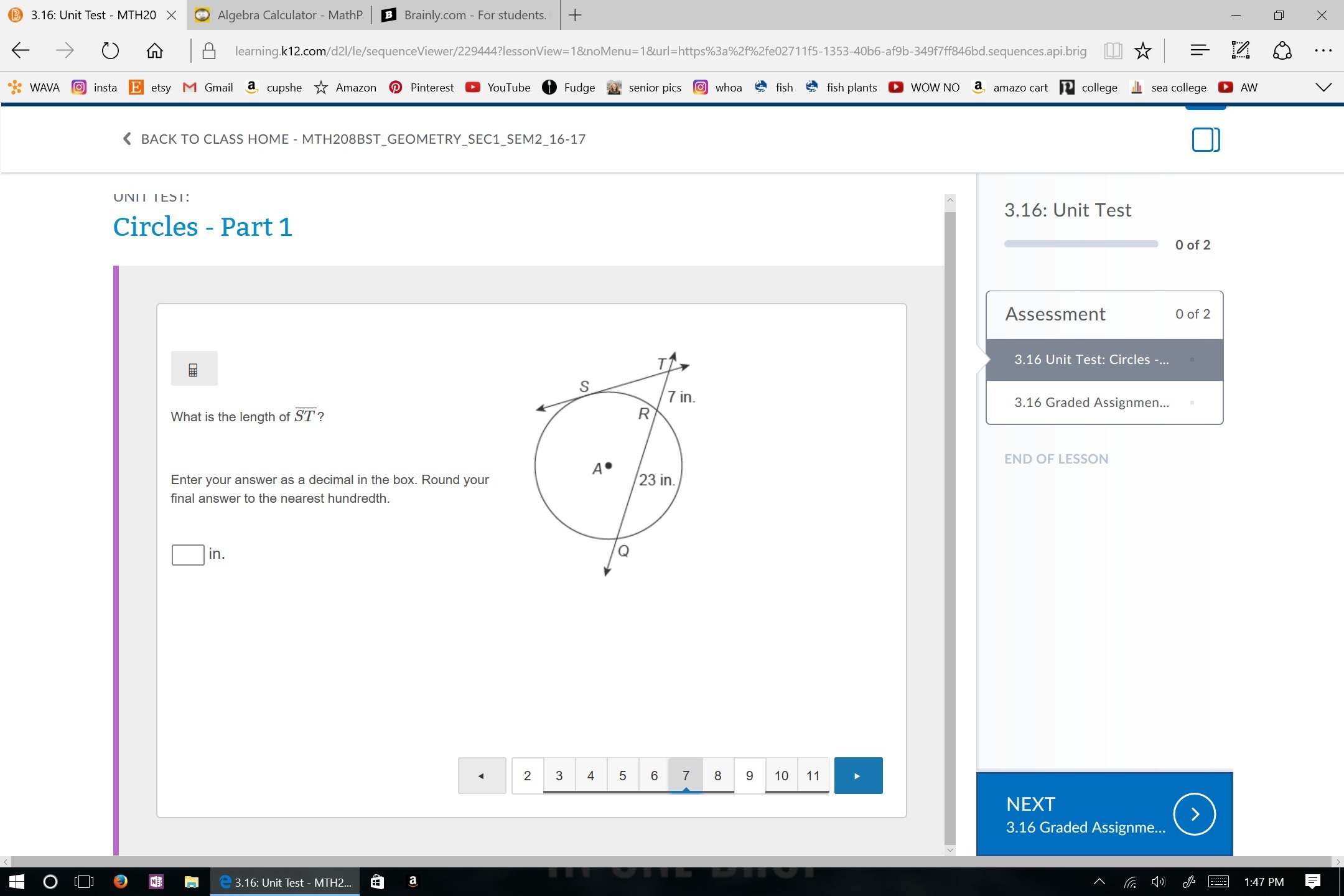The height and width of the screenshot is (896, 1344).
Task: Click the vertical page scrollbar
Action: pyautogui.click(x=950, y=523)
